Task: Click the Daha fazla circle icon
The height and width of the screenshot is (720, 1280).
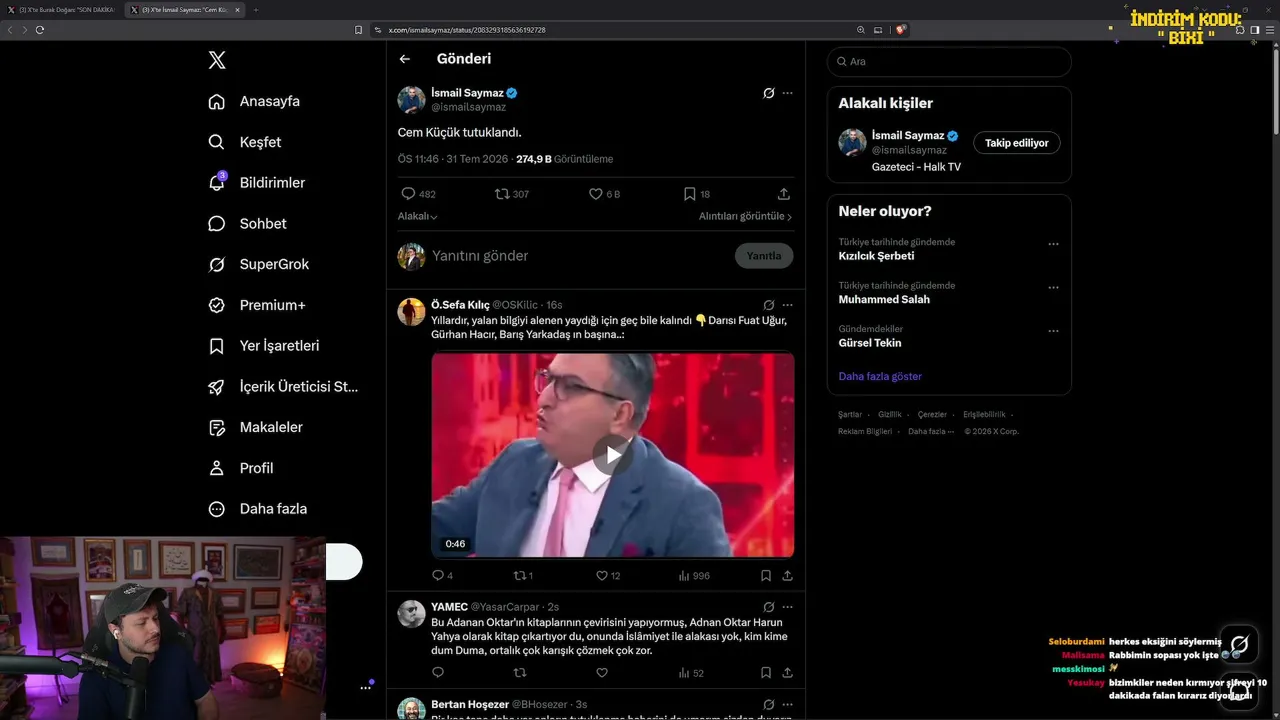Action: click(x=216, y=509)
